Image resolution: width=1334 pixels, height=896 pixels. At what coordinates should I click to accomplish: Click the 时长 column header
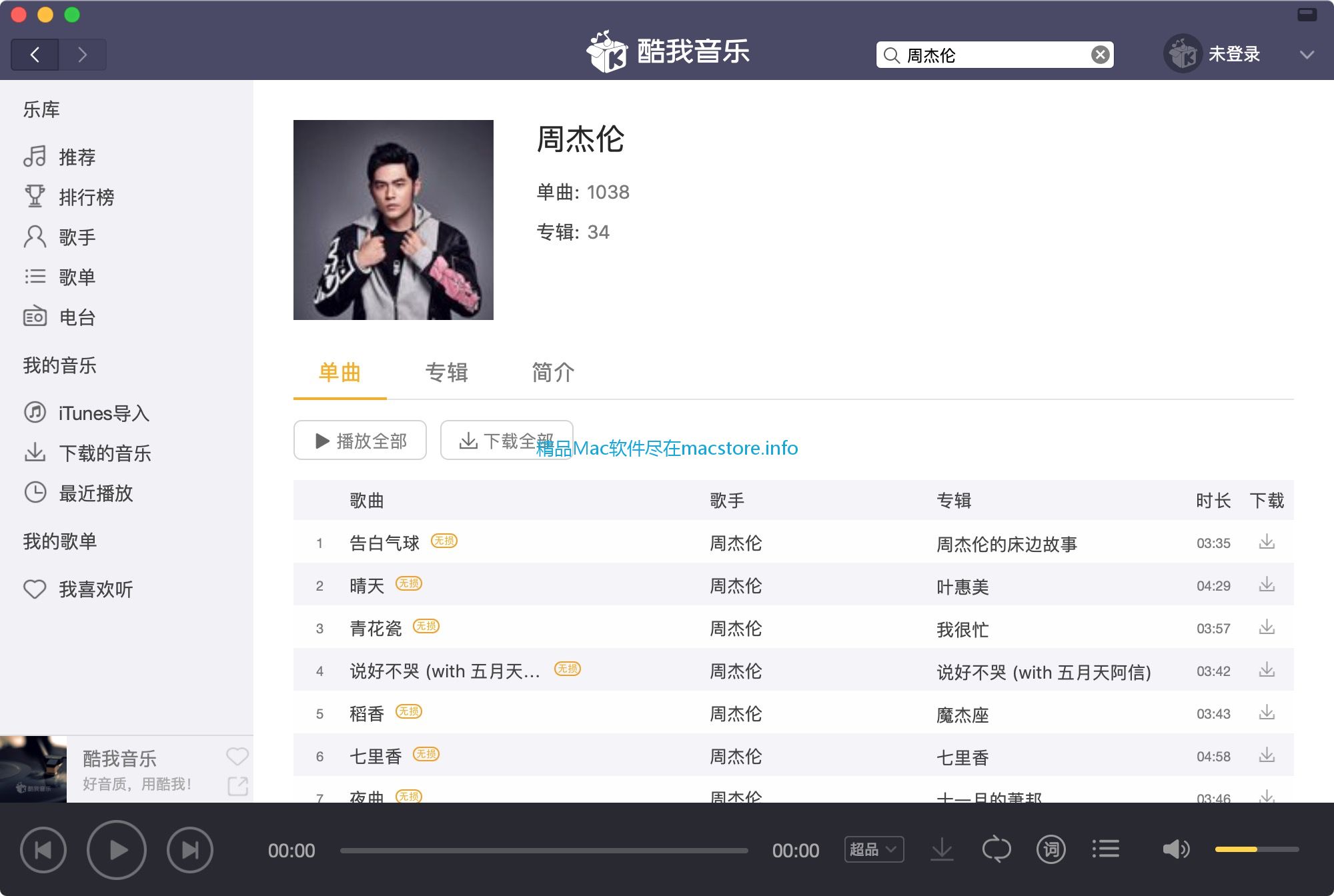point(1213,501)
